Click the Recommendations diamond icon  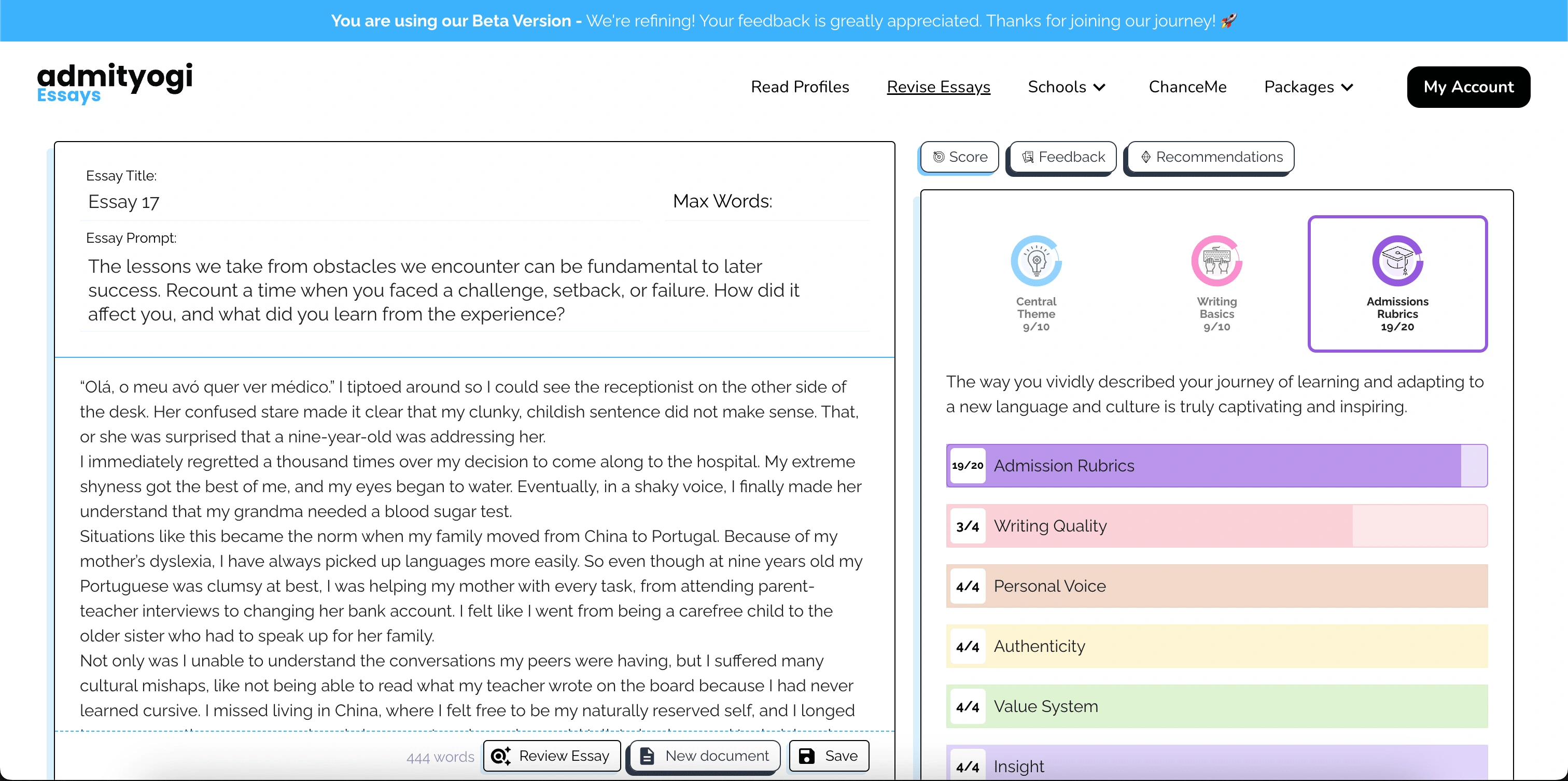[x=1145, y=157]
